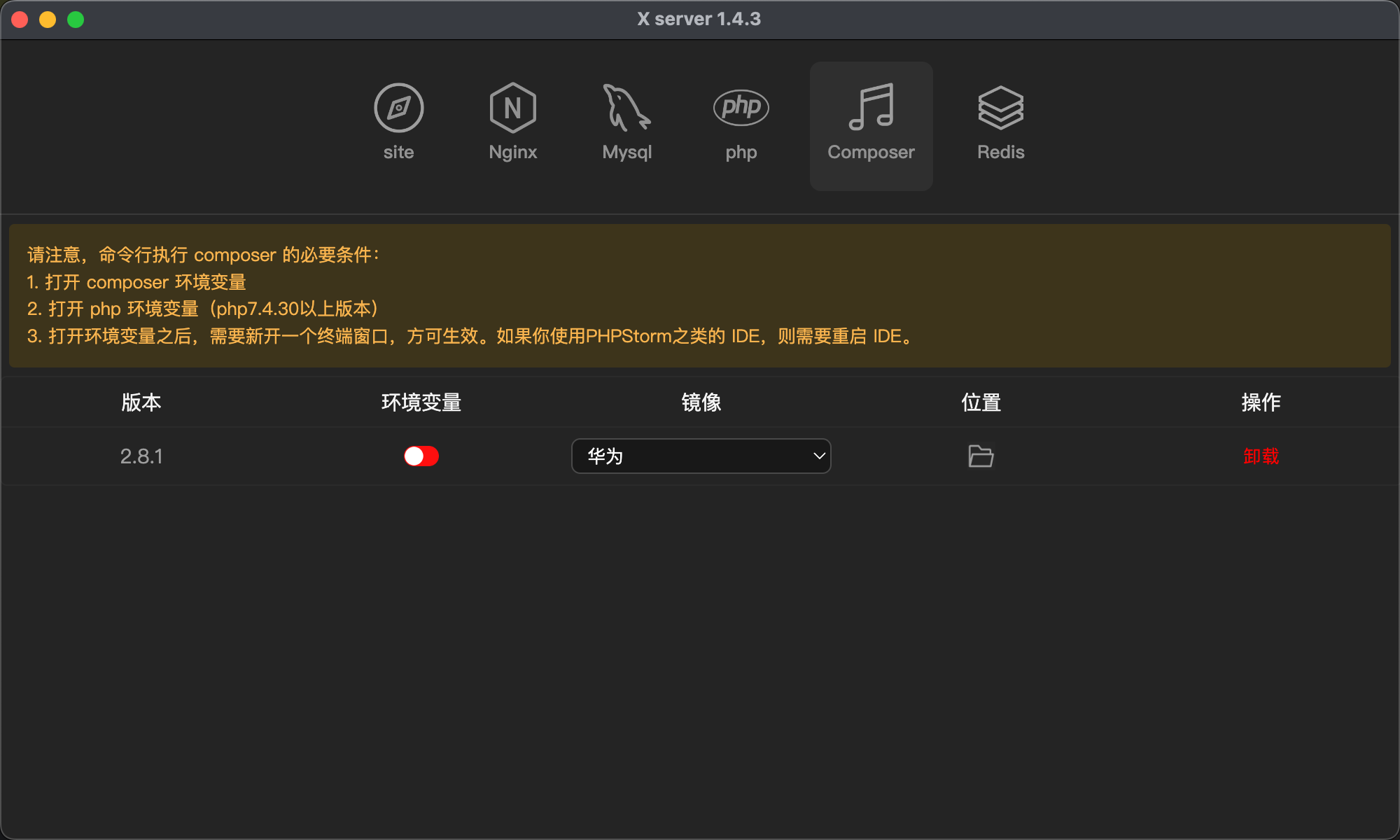The width and height of the screenshot is (1400, 840).
Task: Select the php logo tab
Action: (x=741, y=125)
